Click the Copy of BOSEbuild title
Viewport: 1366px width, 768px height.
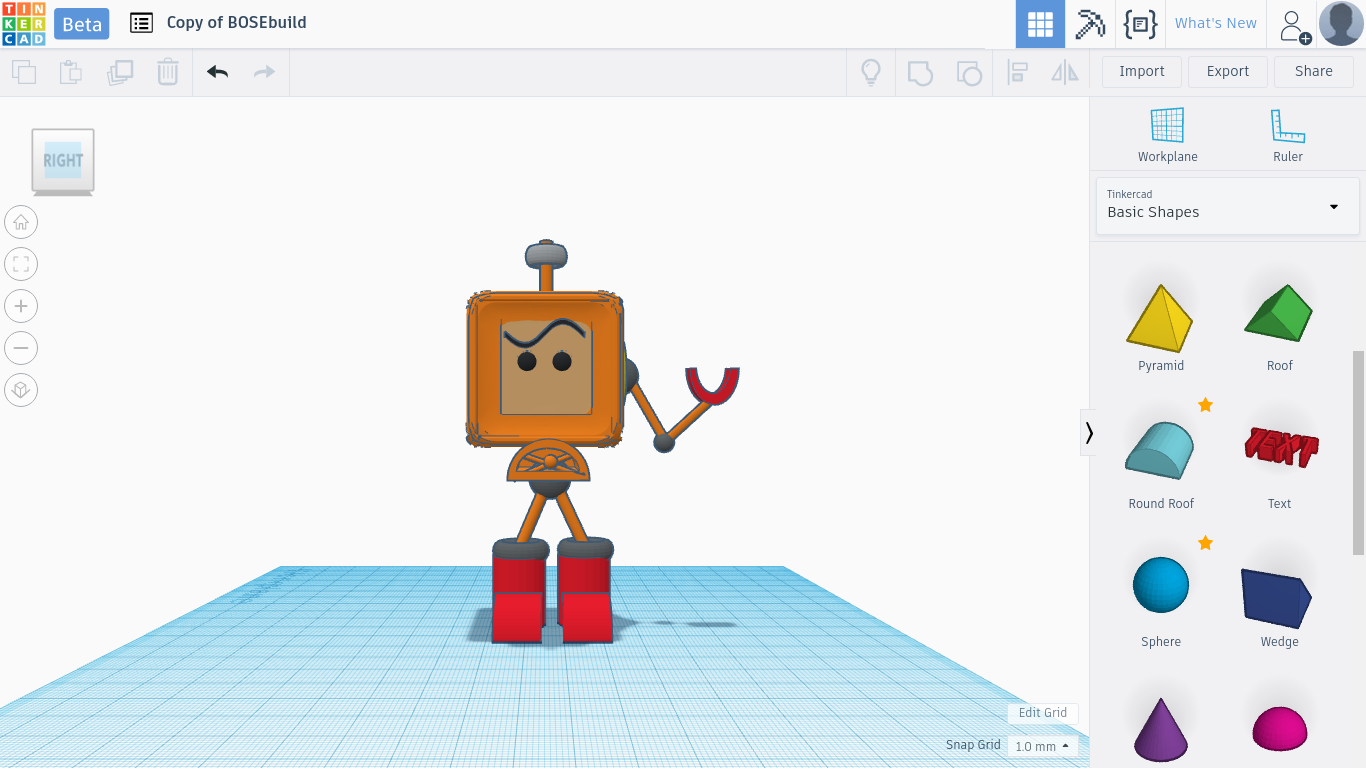coord(236,22)
